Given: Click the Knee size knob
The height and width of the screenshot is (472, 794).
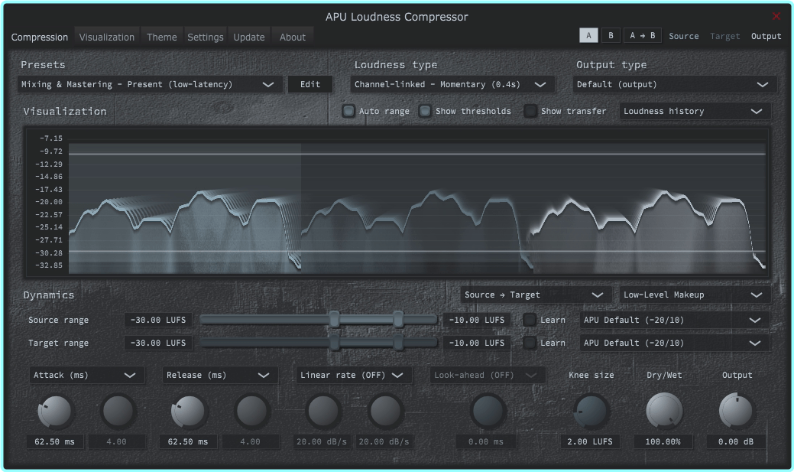Looking at the screenshot, I should (590, 411).
